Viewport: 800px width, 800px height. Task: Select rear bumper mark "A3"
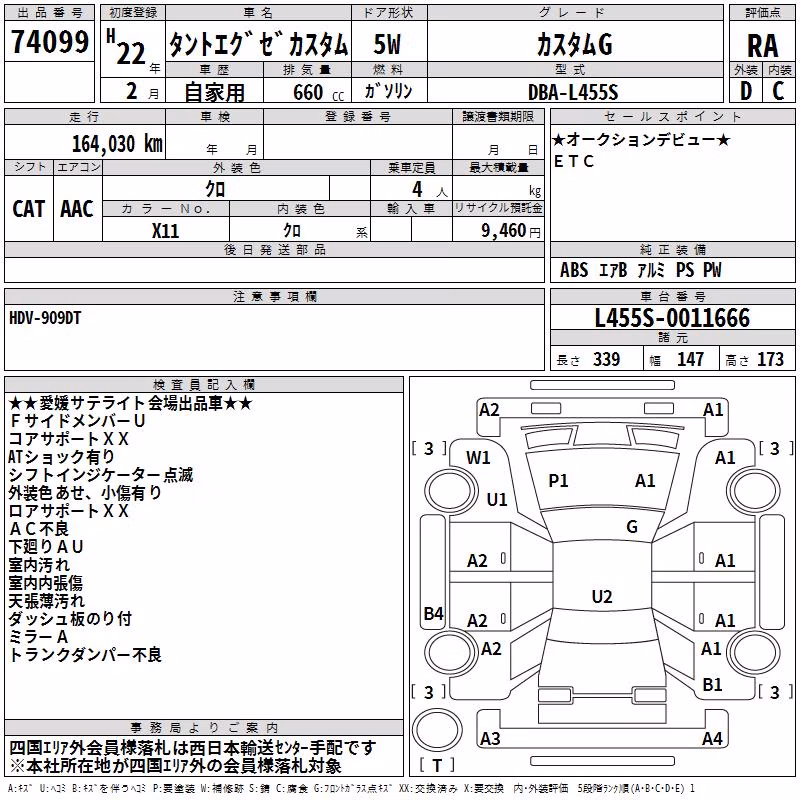tap(490, 738)
